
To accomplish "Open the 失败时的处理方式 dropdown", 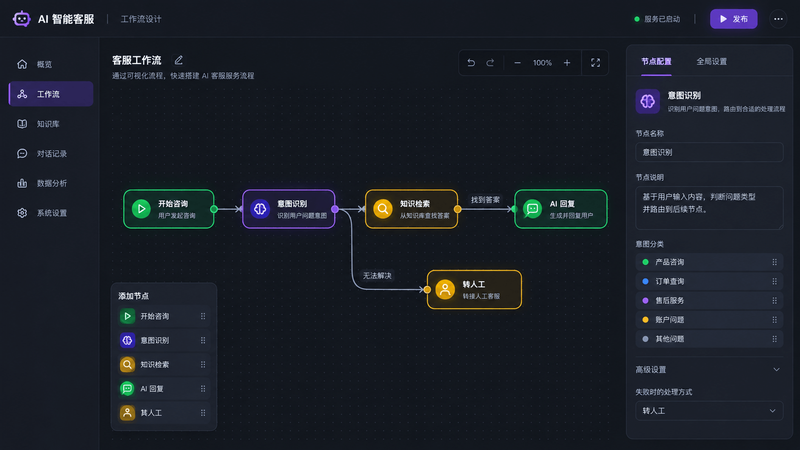I will (x=709, y=411).
